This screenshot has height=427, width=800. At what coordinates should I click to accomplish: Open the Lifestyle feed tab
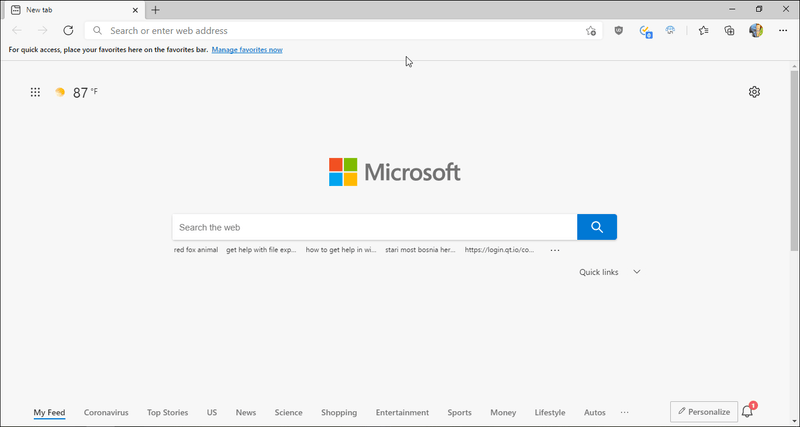pyautogui.click(x=550, y=412)
